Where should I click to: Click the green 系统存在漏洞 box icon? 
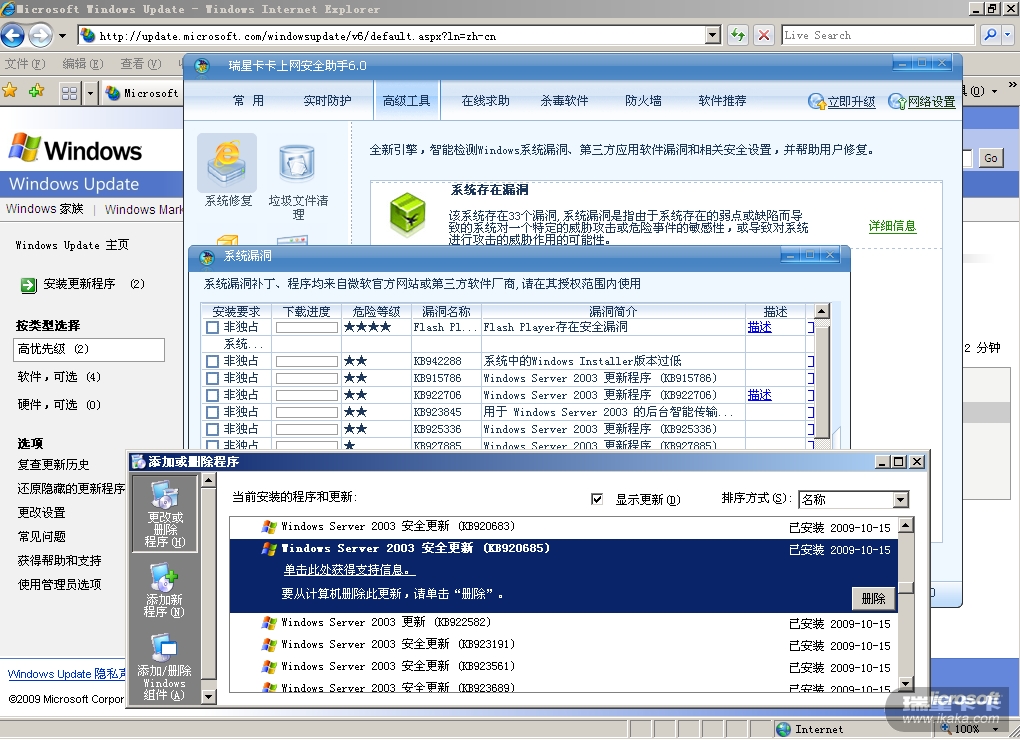407,215
